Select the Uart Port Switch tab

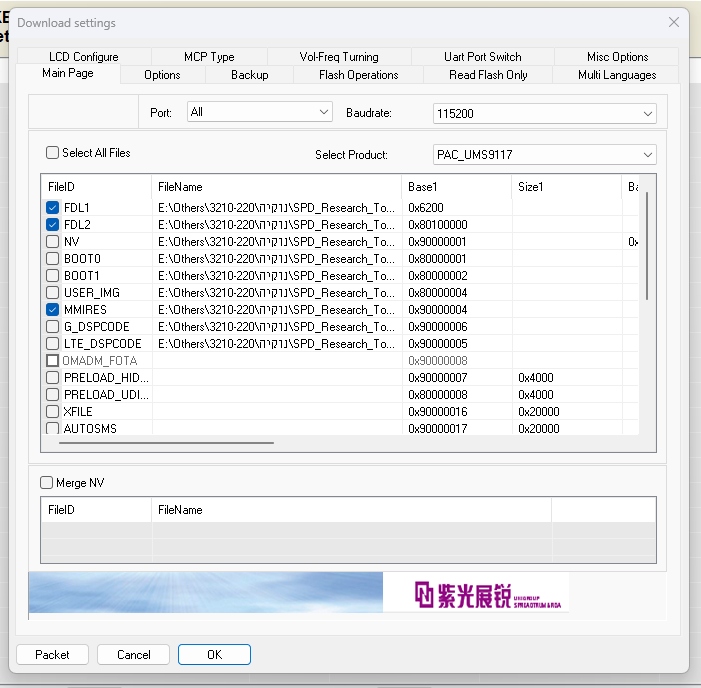(x=482, y=57)
